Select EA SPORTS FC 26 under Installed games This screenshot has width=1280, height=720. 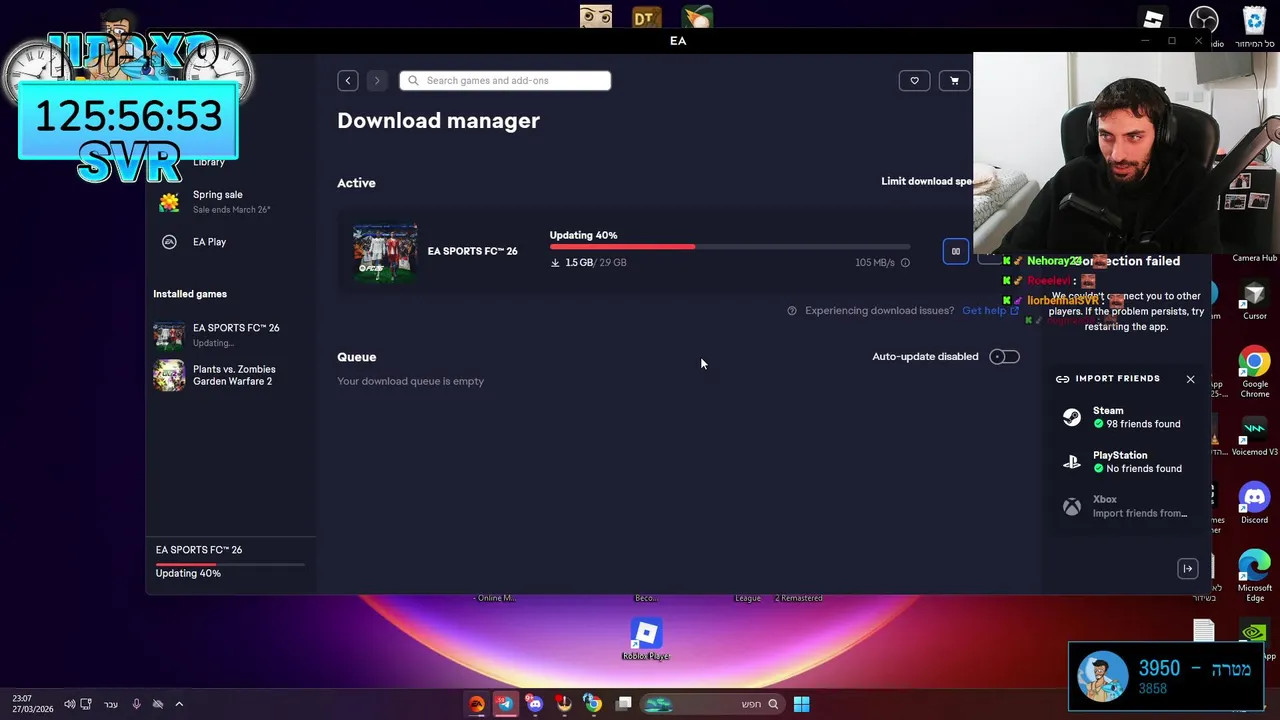pos(230,335)
